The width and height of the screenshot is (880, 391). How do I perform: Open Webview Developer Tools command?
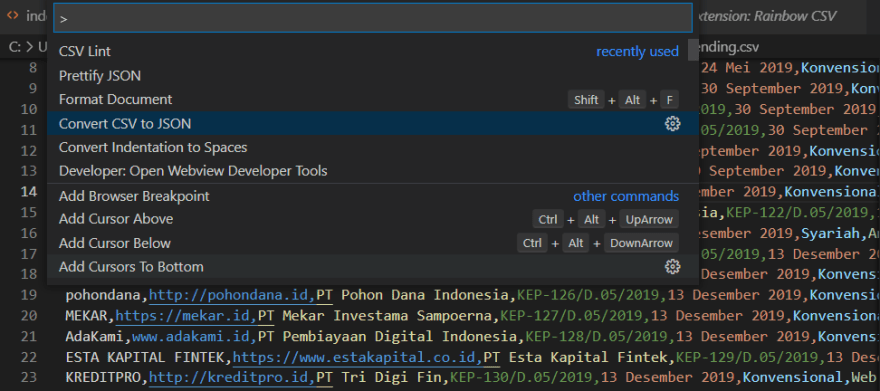click(x=373, y=171)
